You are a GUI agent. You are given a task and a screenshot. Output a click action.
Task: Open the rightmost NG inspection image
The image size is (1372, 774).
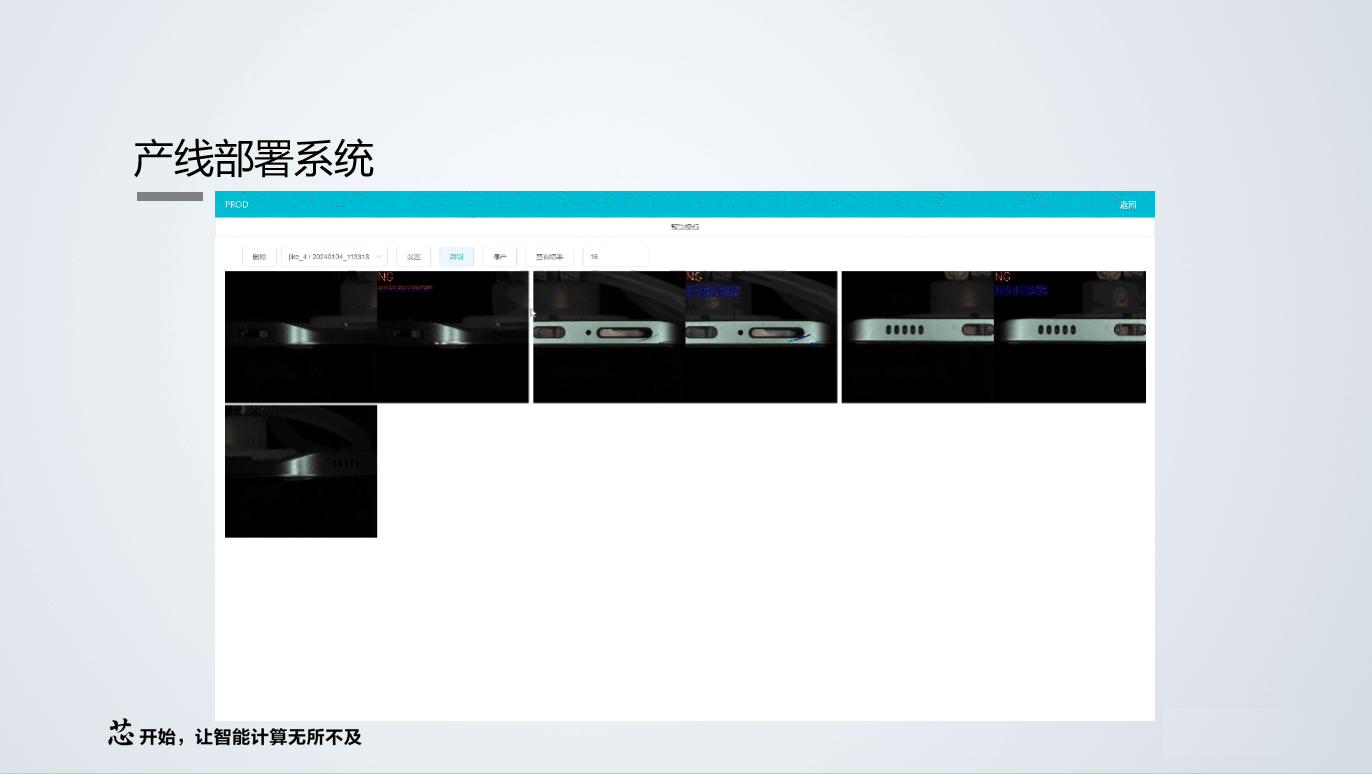(993, 336)
